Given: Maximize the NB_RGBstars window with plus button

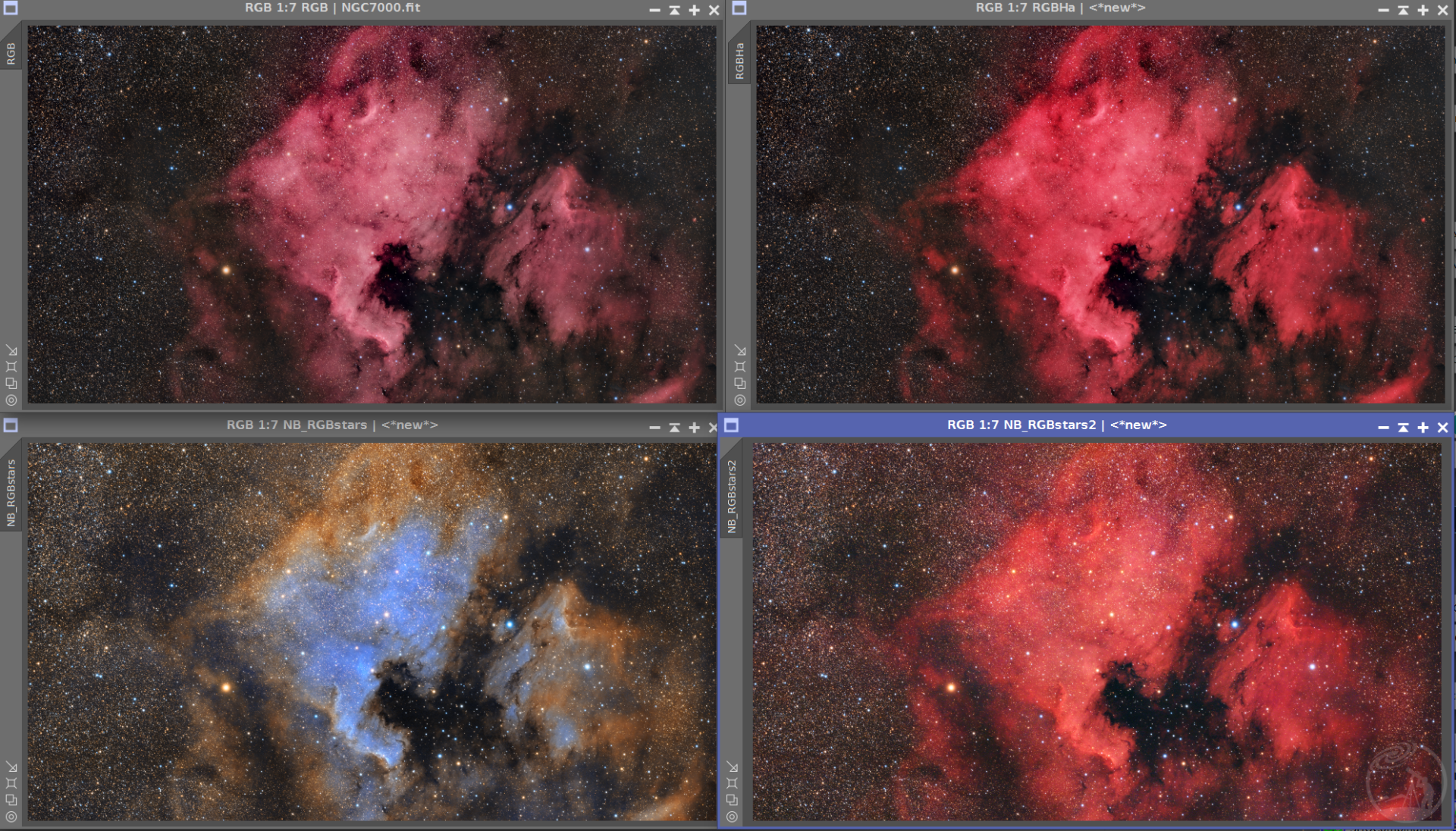Looking at the screenshot, I should pos(694,428).
